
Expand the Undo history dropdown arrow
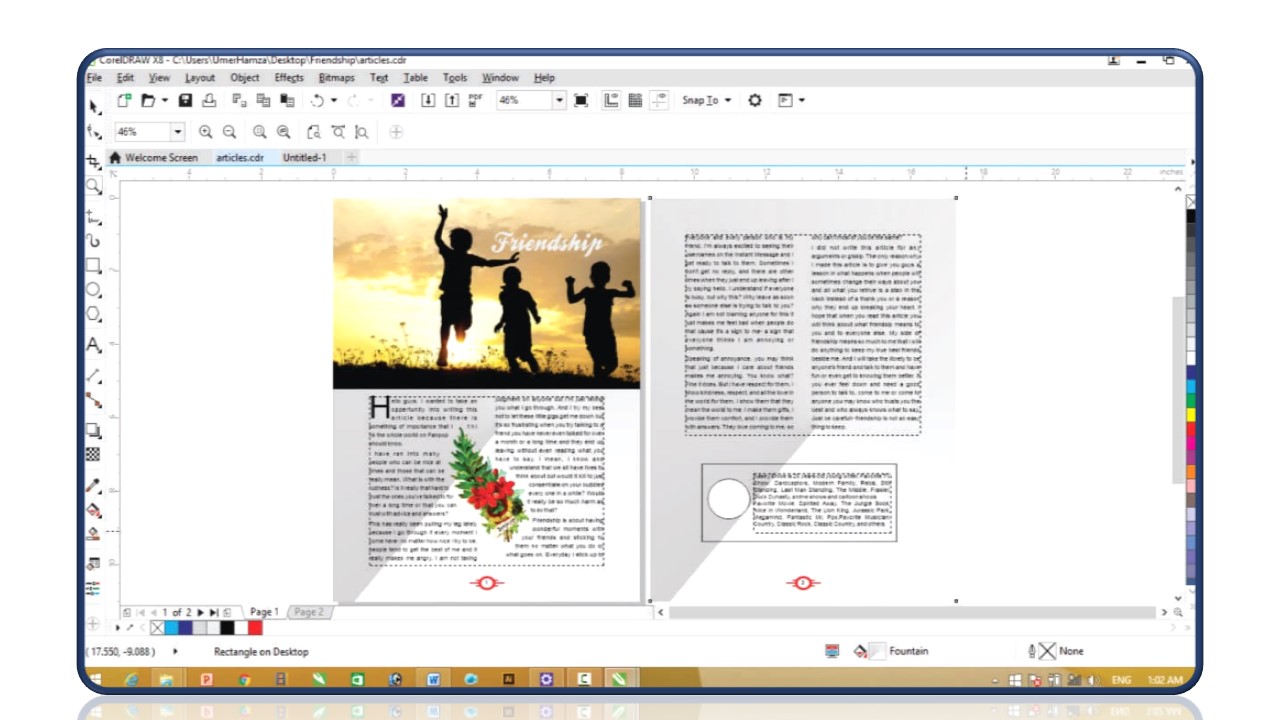pos(334,100)
